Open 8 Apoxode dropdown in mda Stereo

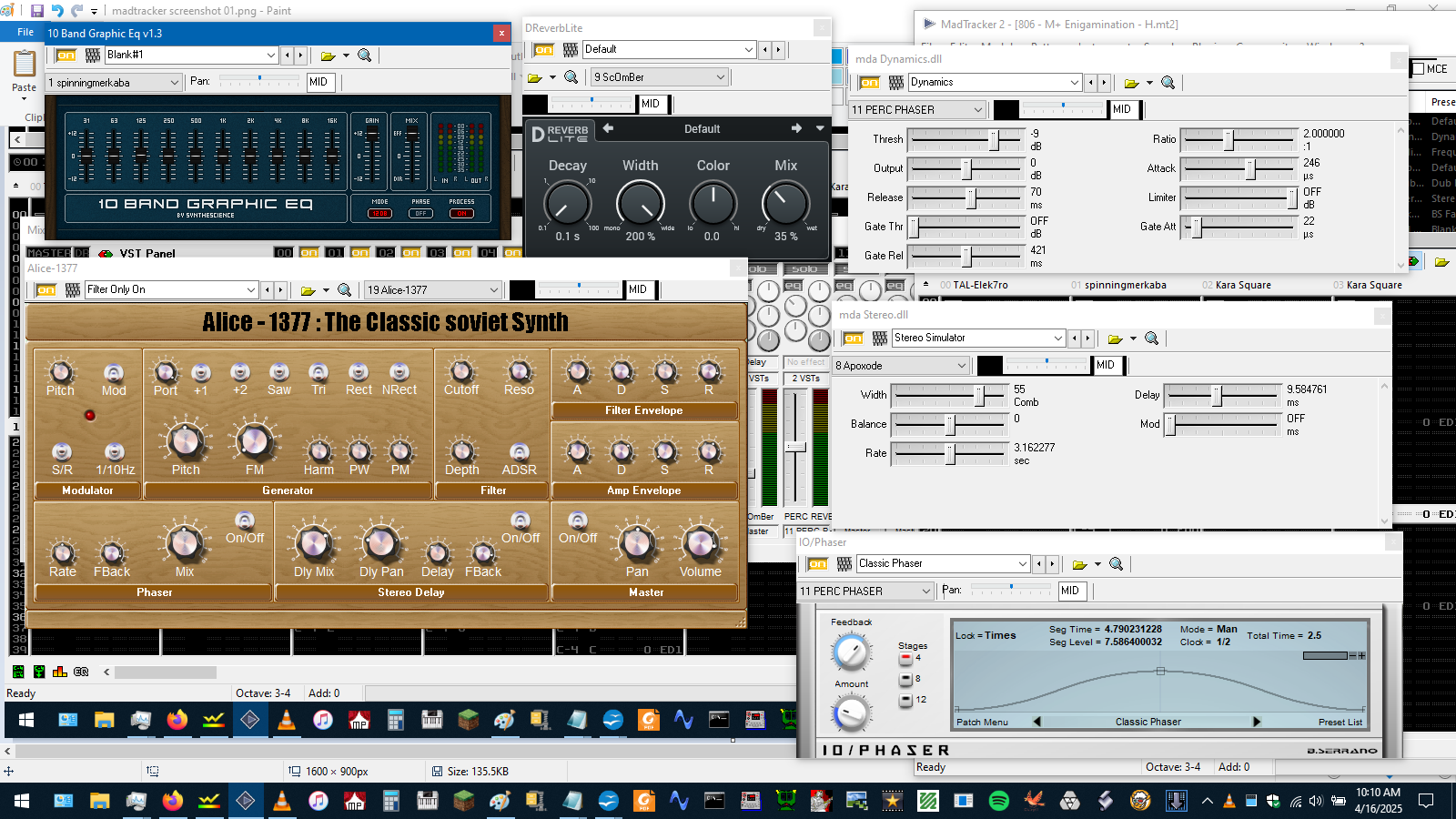pyautogui.click(x=901, y=366)
